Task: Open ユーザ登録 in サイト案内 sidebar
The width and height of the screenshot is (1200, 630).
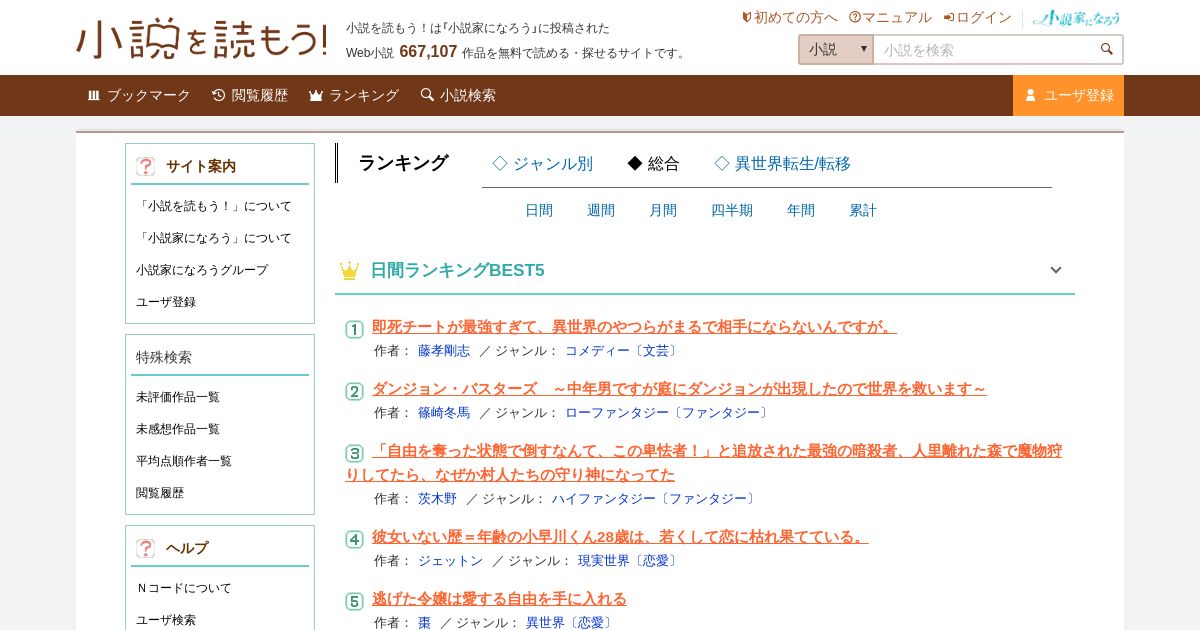Action: click(x=166, y=303)
